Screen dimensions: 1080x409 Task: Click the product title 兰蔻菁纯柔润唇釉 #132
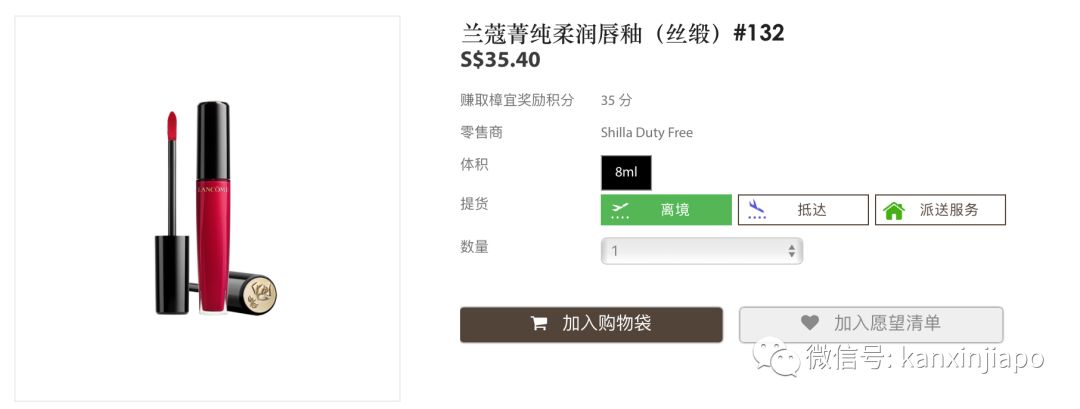[x=622, y=33]
